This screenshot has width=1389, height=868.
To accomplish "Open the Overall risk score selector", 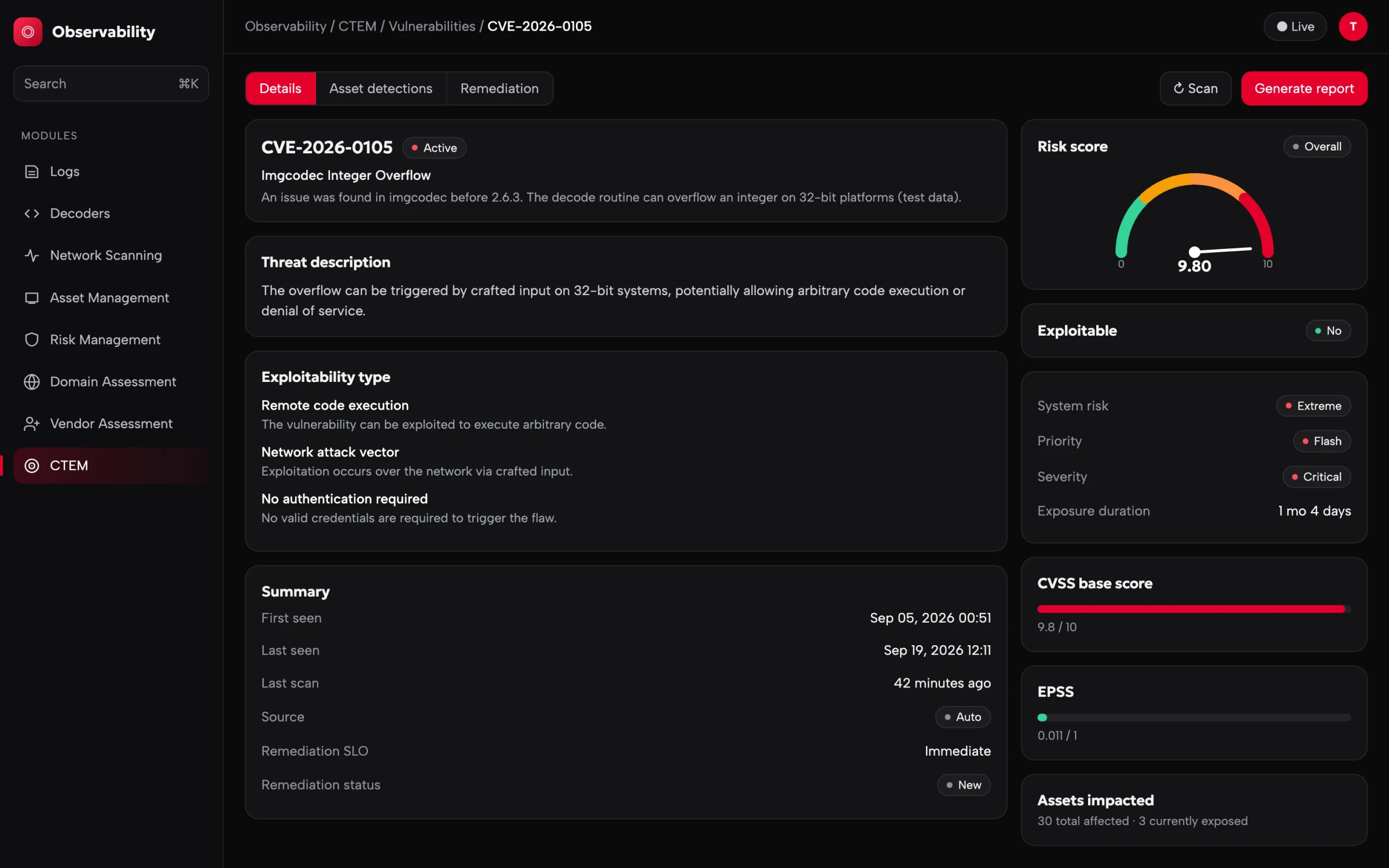I will [x=1317, y=146].
